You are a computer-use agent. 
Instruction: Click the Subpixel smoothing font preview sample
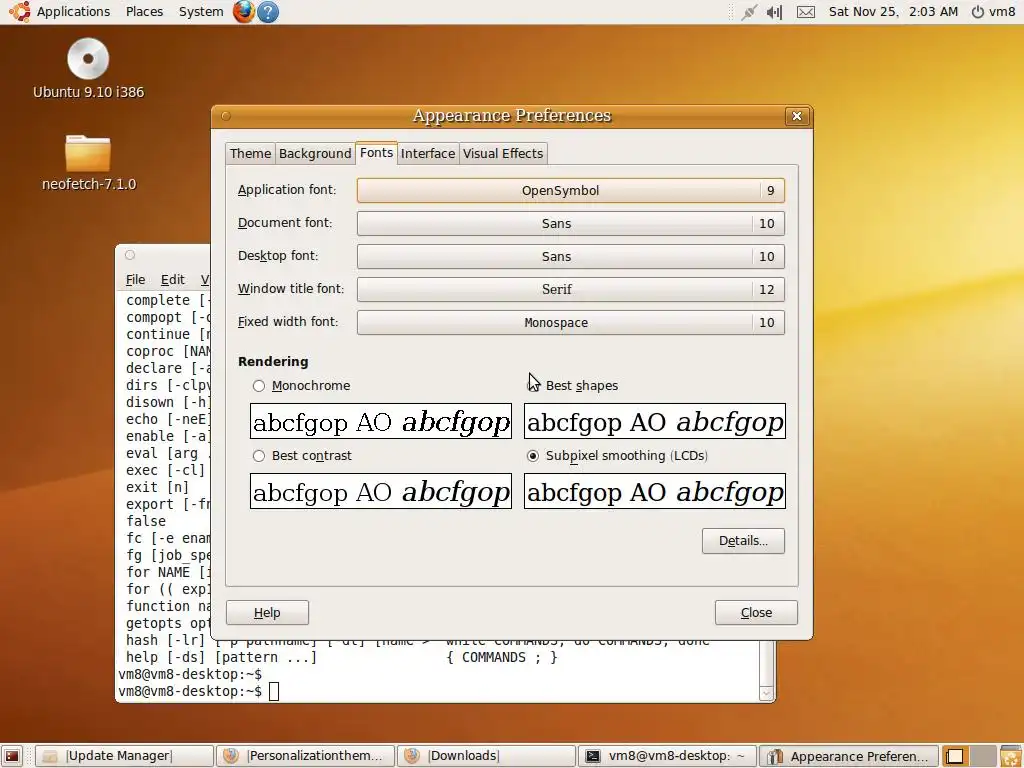tap(654, 491)
